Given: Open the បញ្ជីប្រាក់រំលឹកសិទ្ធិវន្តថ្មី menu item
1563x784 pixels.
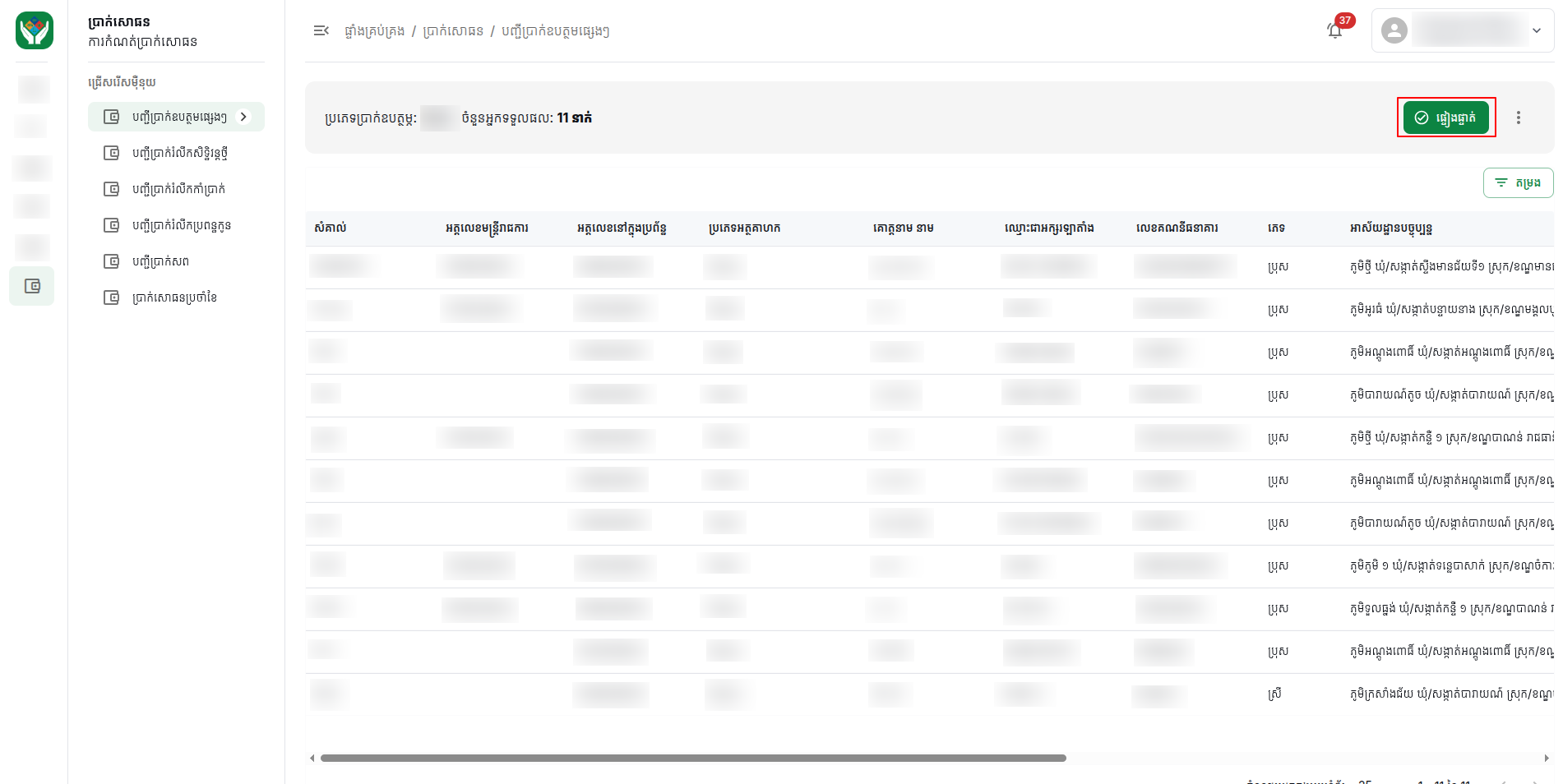Looking at the screenshot, I should point(176,153).
